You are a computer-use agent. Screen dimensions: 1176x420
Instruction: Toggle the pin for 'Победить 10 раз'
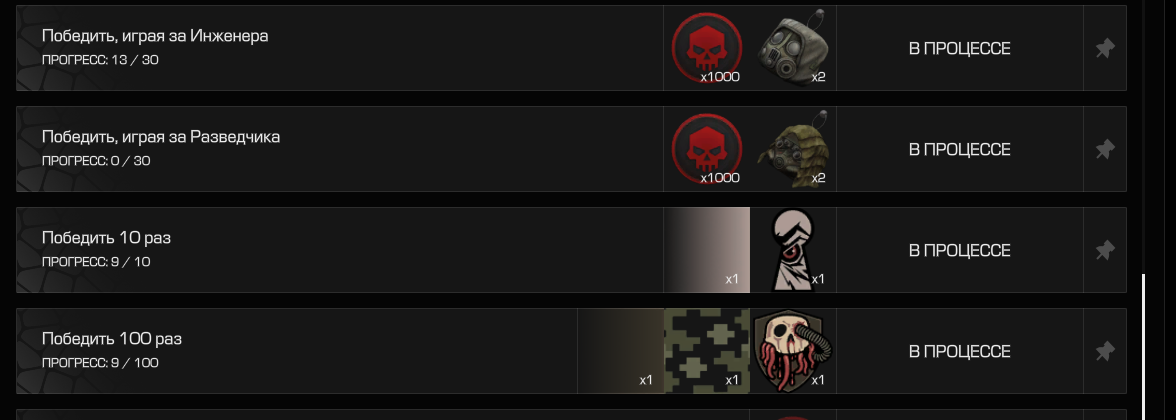pyautogui.click(x=1105, y=250)
